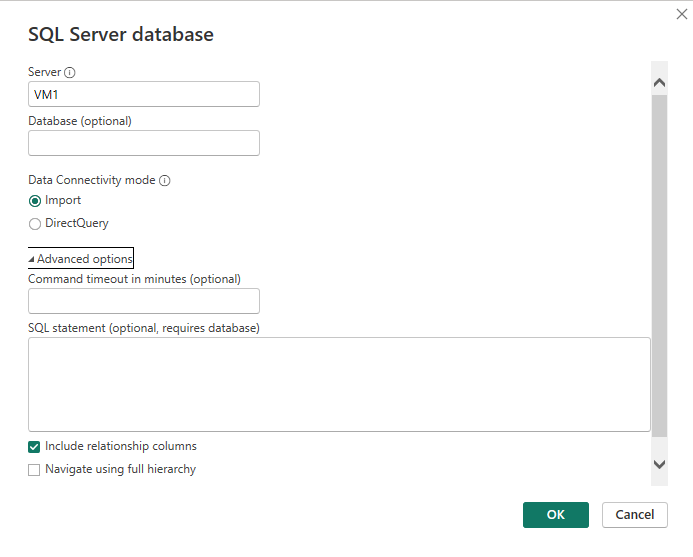Screen dimensions: 693x557
Task: Click the vertical scrollbar thumb
Action: tap(659, 266)
